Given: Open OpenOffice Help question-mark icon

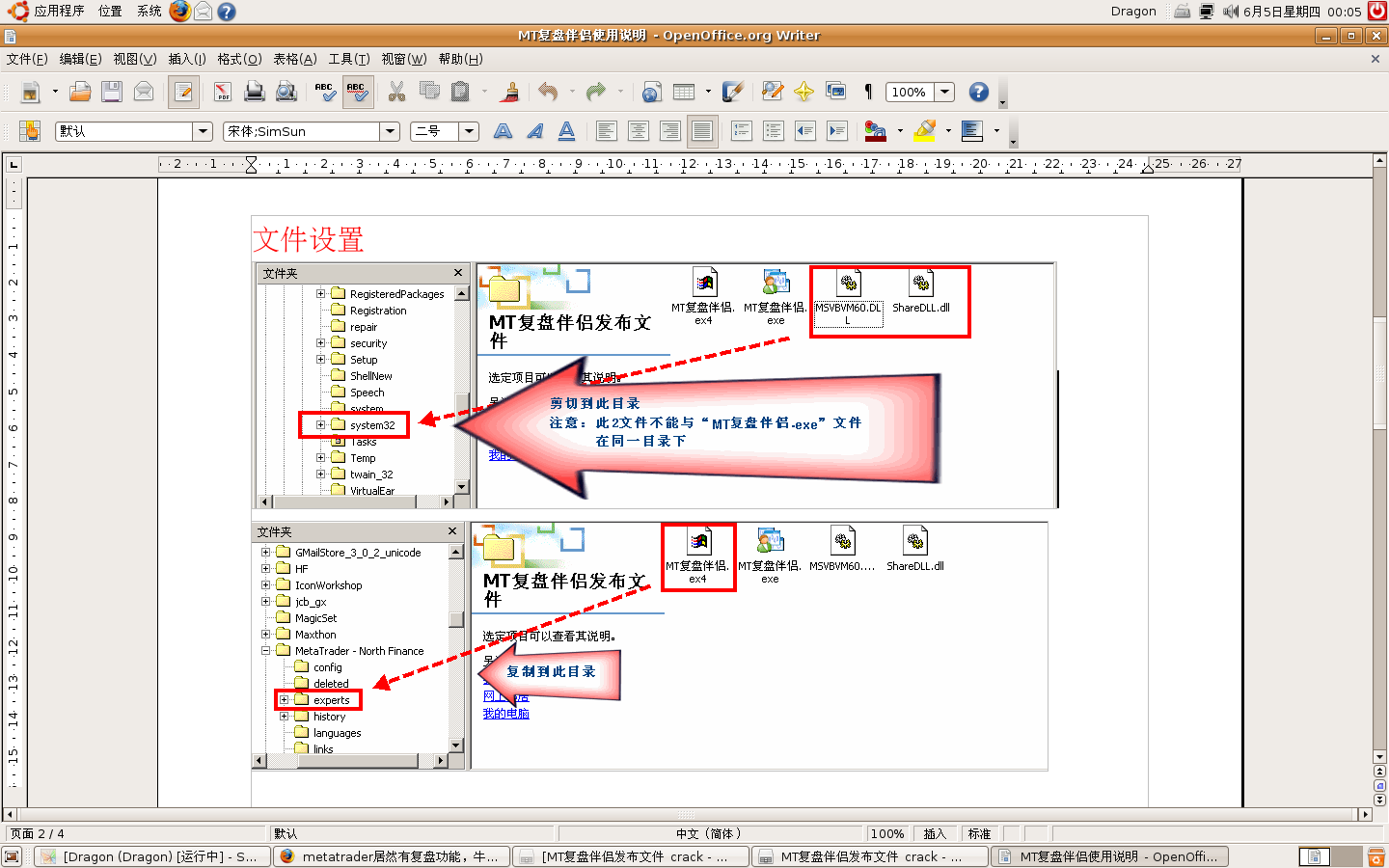Looking at the screenshot, I should pos(978,92).
